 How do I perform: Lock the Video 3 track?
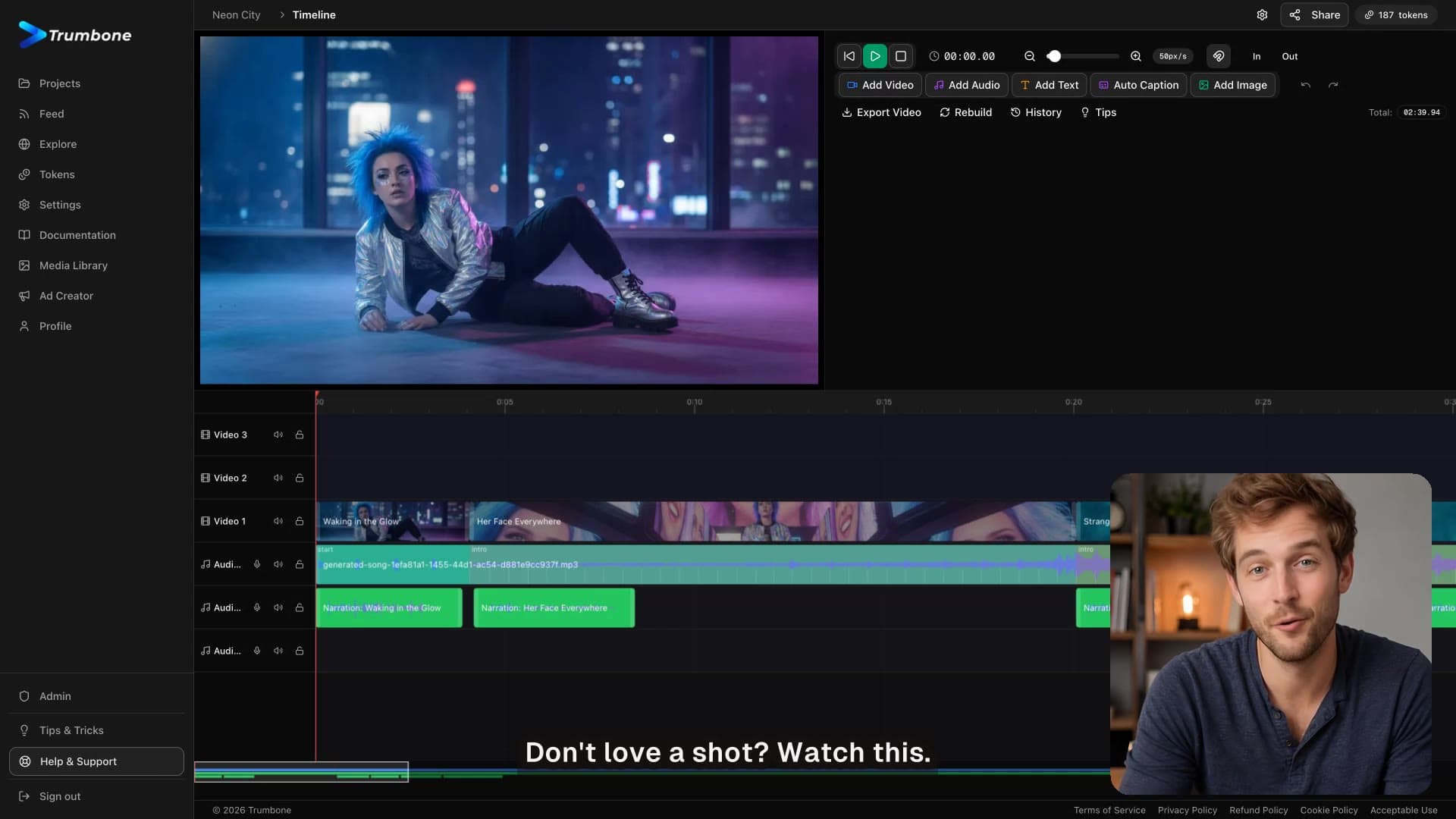(x=300, y=435)
